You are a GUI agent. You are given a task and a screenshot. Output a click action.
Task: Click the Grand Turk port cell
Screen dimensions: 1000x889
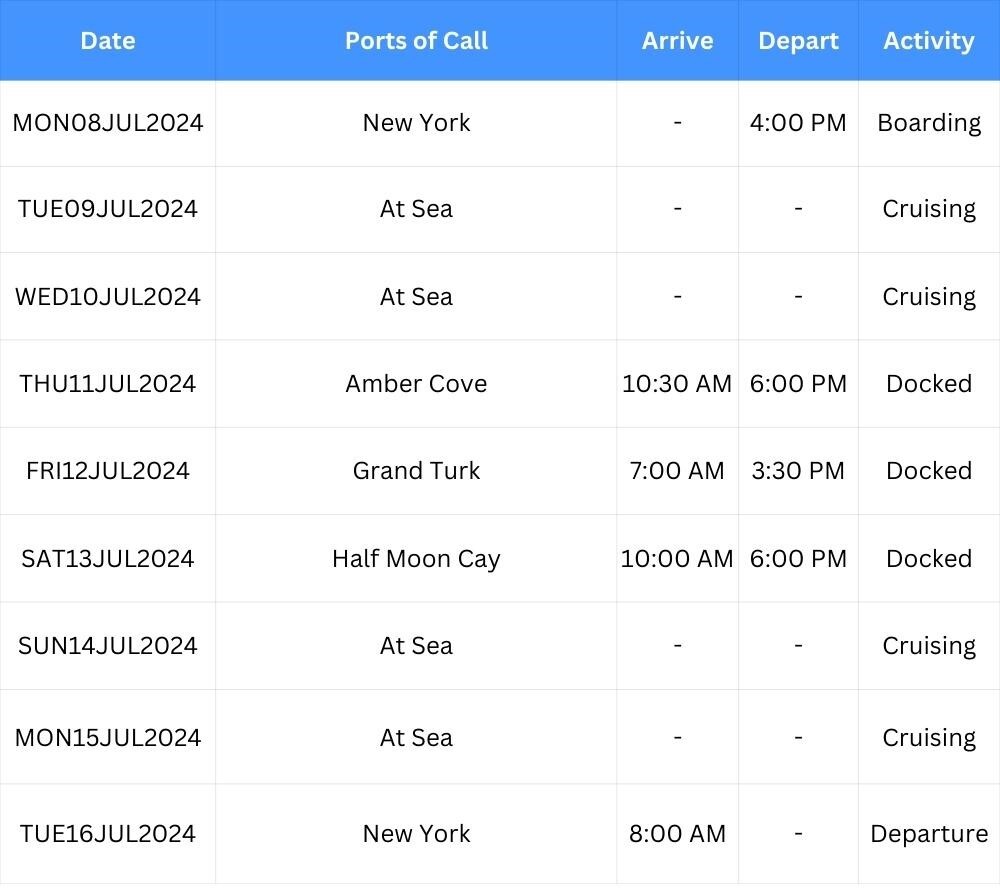point(416,471)
